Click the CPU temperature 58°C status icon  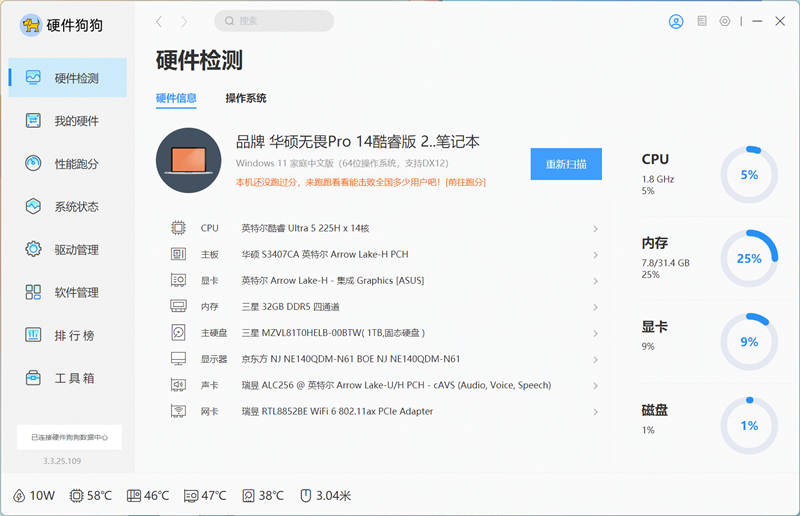(x=77, y=496)
